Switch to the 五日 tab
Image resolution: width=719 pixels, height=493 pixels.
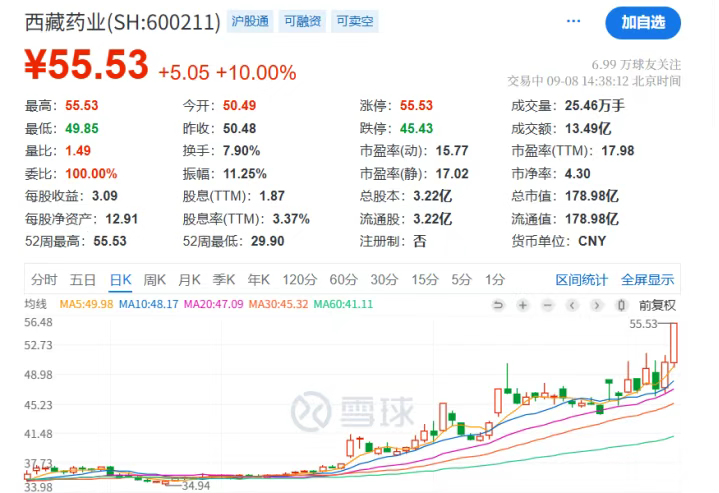[x=83, y=280]
